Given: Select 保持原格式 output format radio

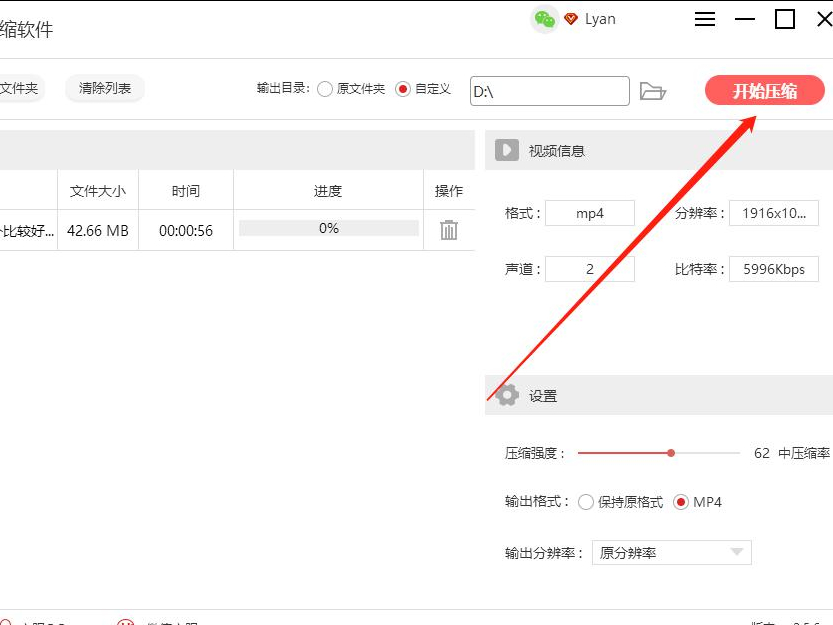Looking at the screenshot, I should tap(585, 502).
